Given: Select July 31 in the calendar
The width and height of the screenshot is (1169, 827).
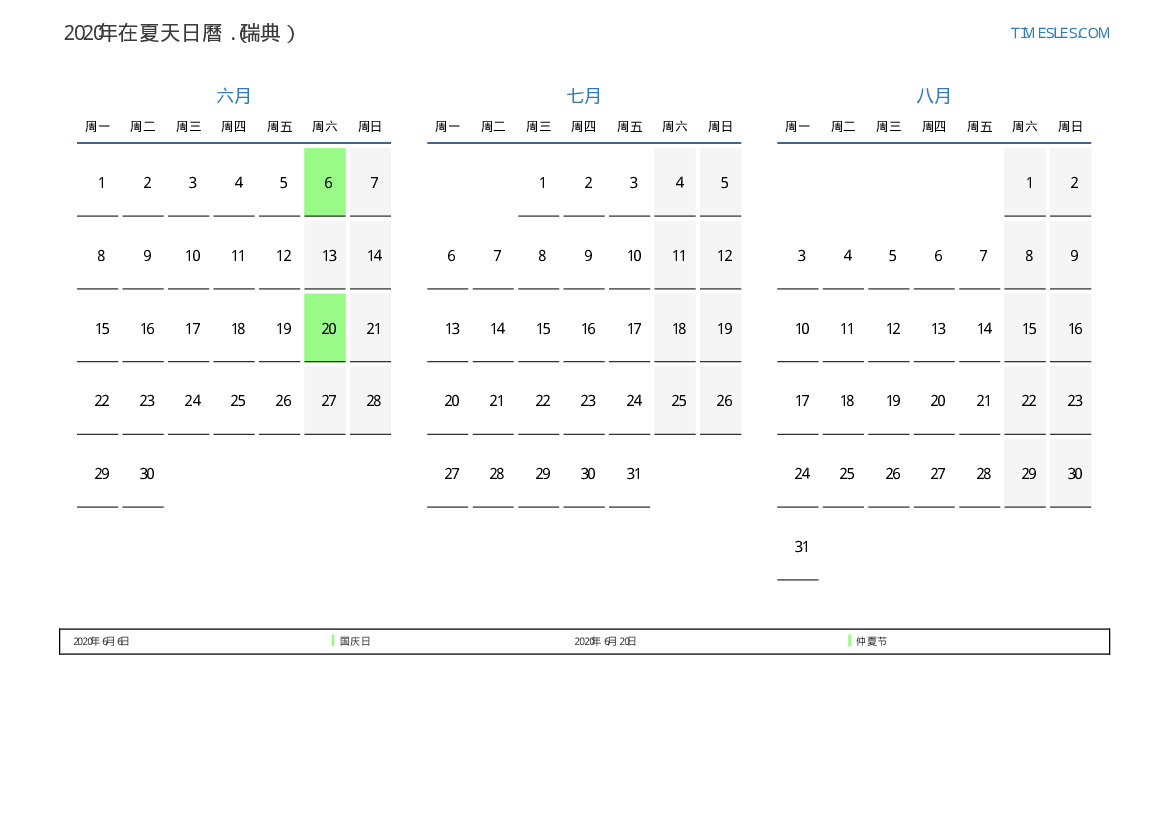Looking at the screenshot, I should pos(633,474).
